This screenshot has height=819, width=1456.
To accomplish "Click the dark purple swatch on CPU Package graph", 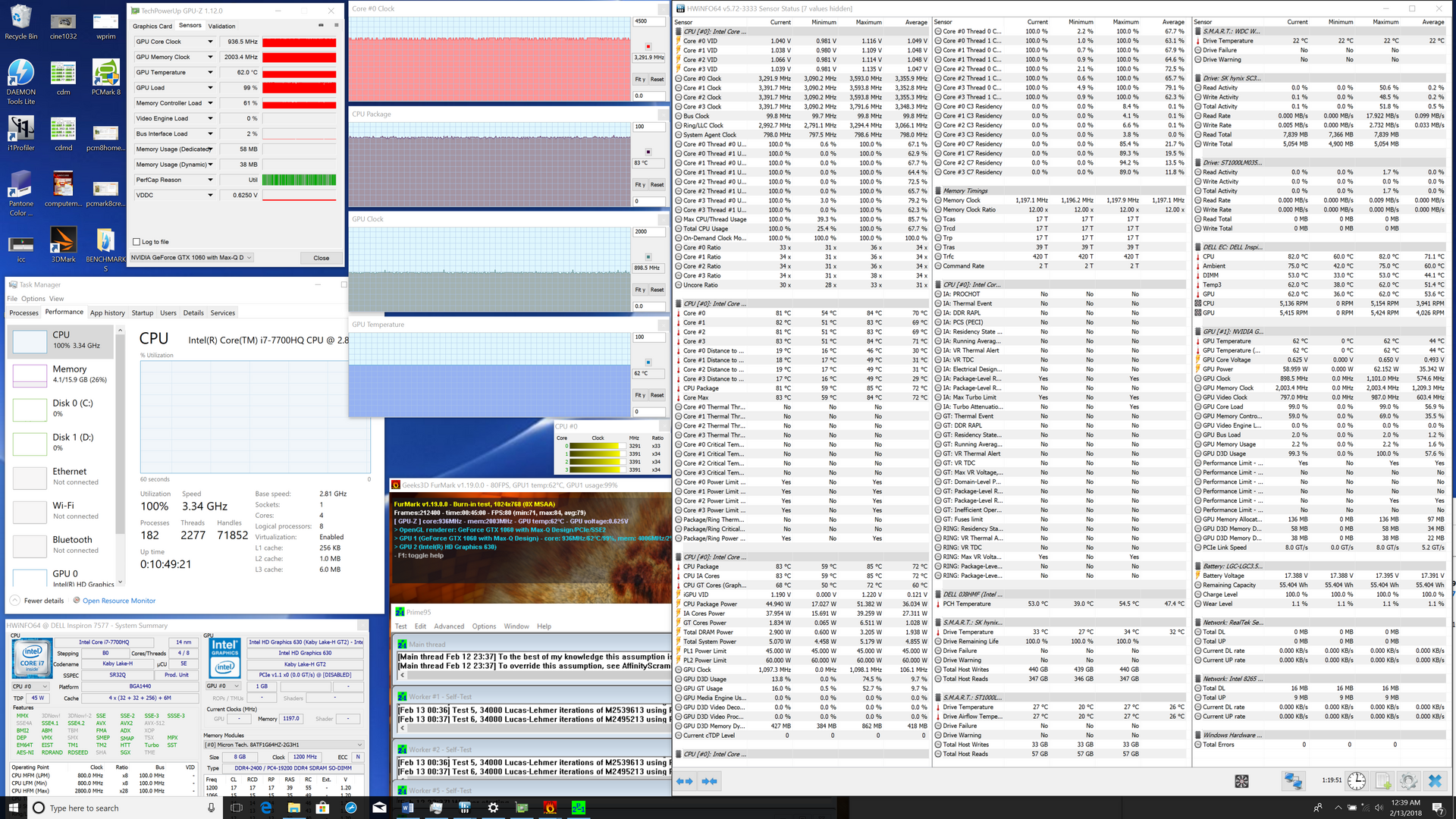I will point(648,152).
